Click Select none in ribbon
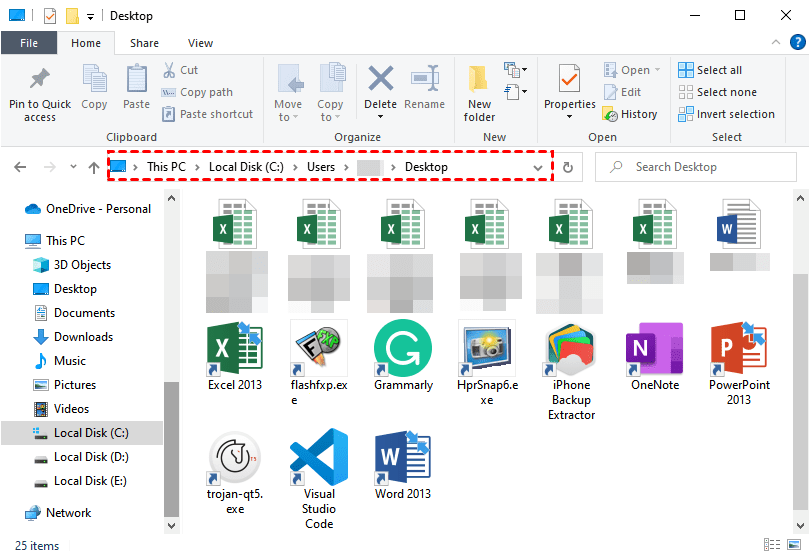 pyautogui.click(x=718, y=92)
